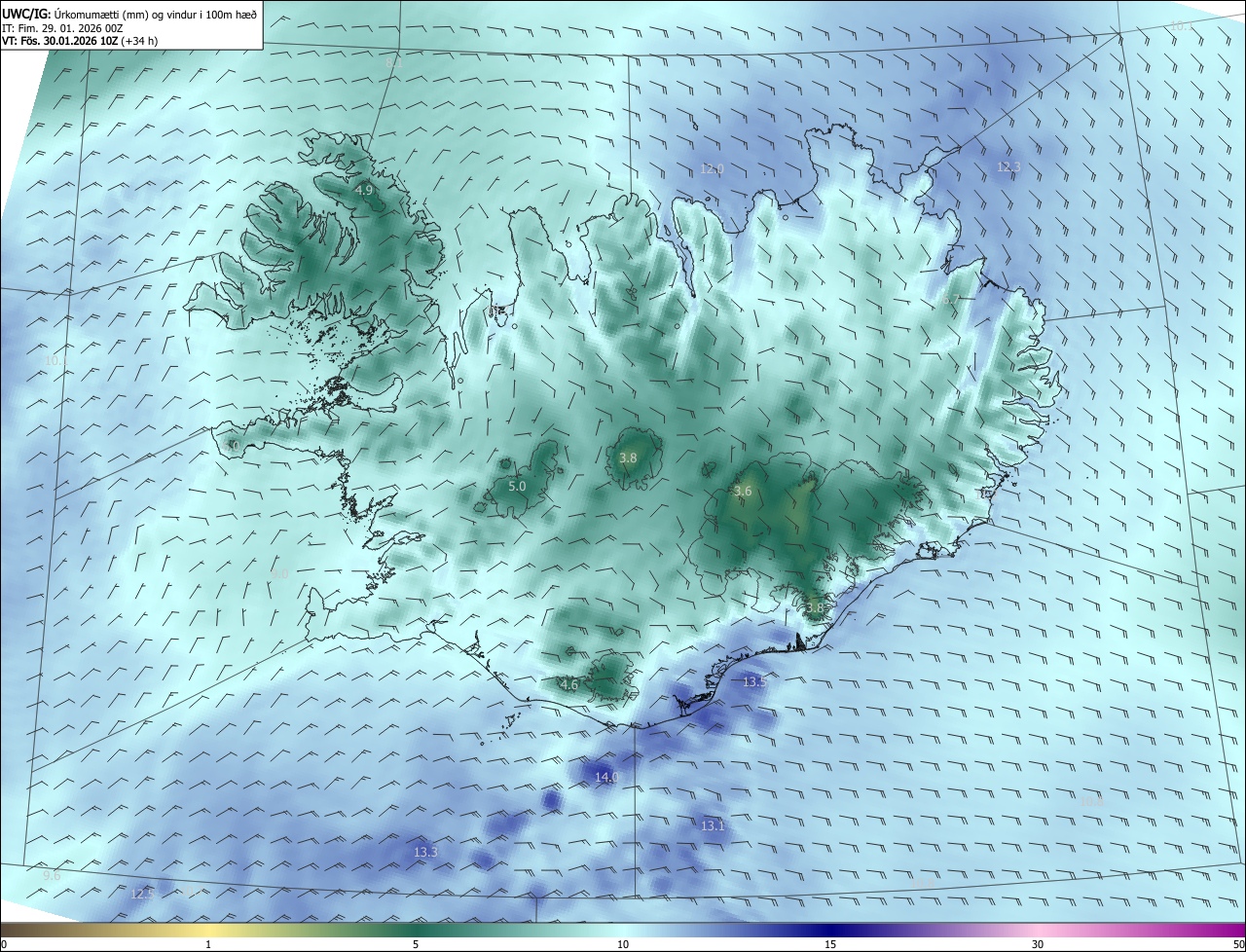The height and width of the screenshot is (952, 1246).
Task: Click the 13.3 value label
Action: 425,852
